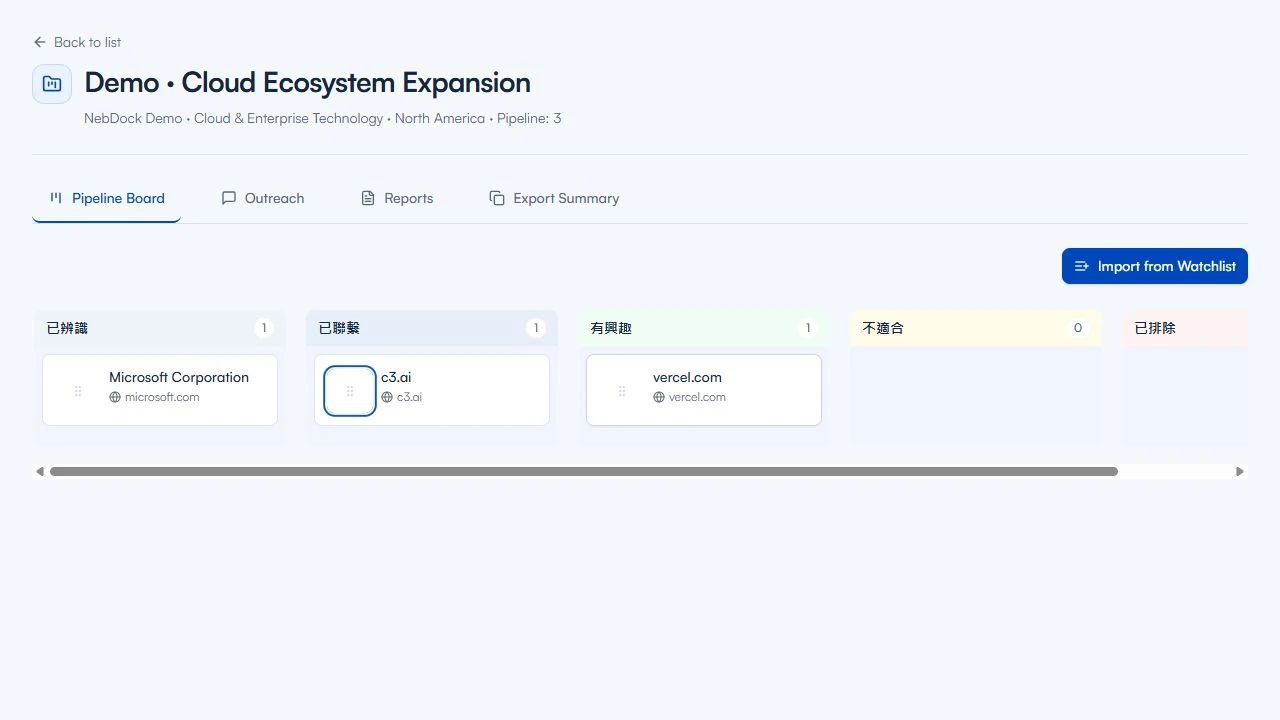Open the vercel.com card title
1280x720 pixels.
[687, 377]
